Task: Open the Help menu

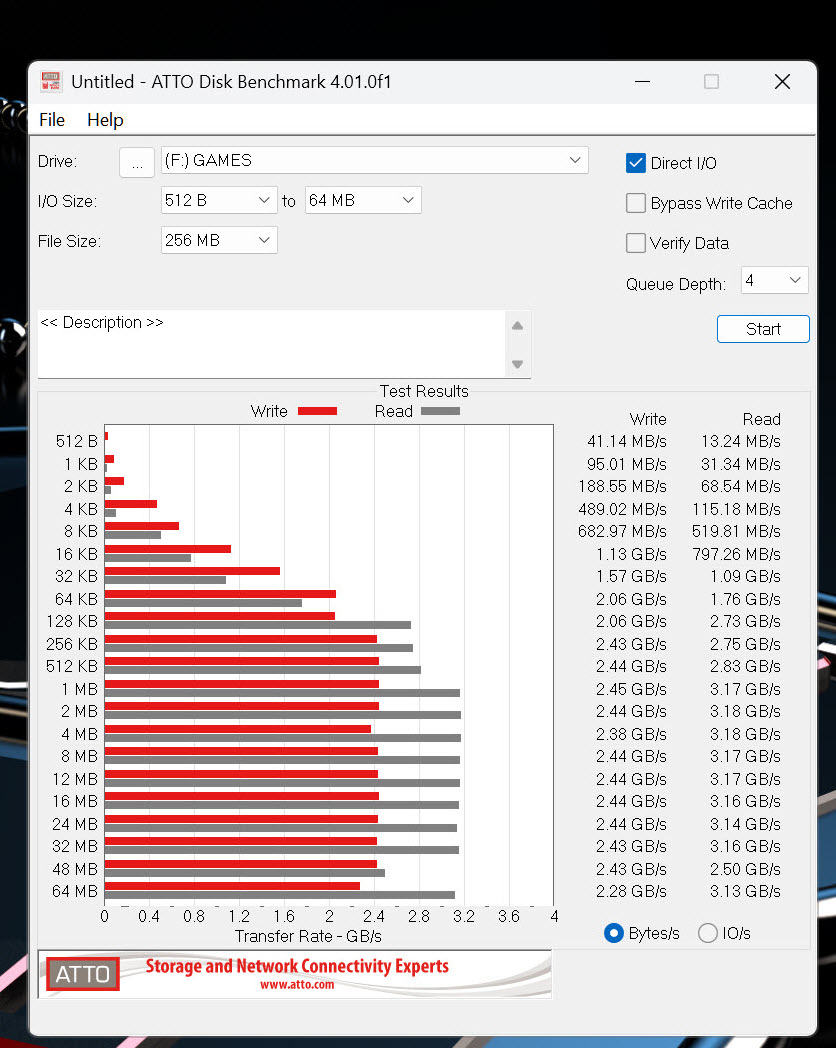Action: tap(105, 120)
